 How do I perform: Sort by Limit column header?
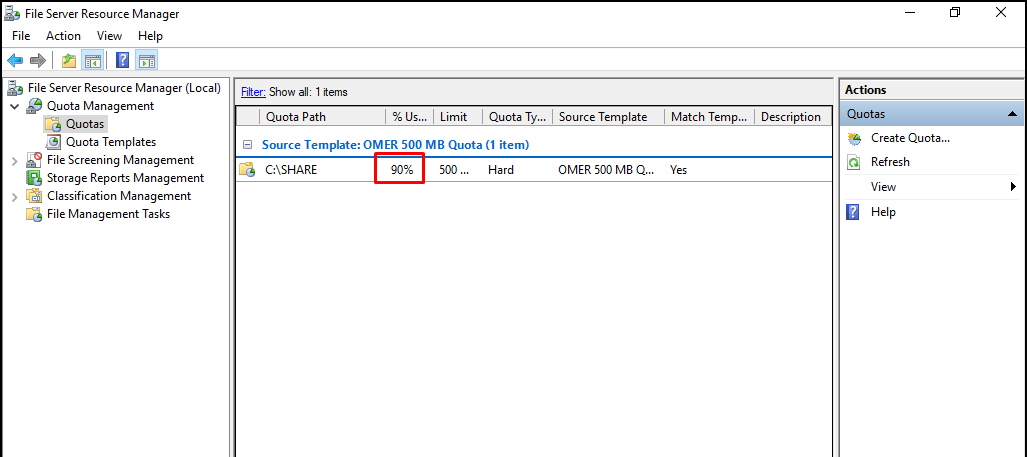[x=458, y=117]
